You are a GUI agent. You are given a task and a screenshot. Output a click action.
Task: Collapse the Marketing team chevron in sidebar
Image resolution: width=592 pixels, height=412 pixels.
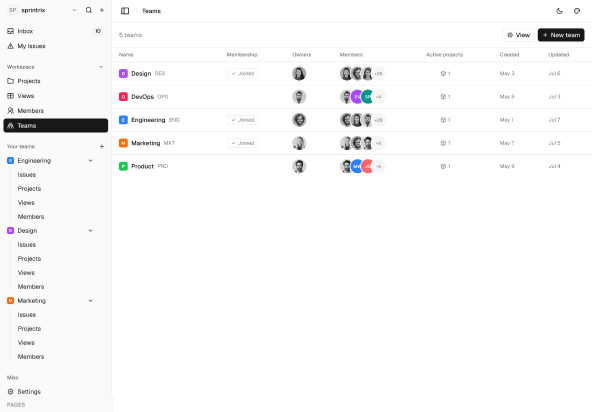pos(91,301)
